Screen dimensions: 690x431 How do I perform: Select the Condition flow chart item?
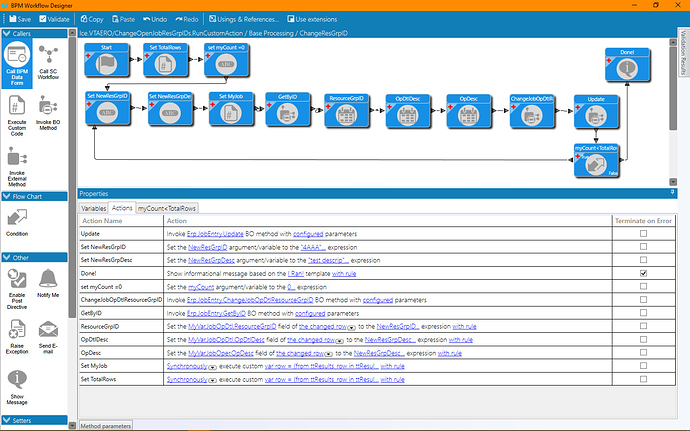tap(17, 222)
